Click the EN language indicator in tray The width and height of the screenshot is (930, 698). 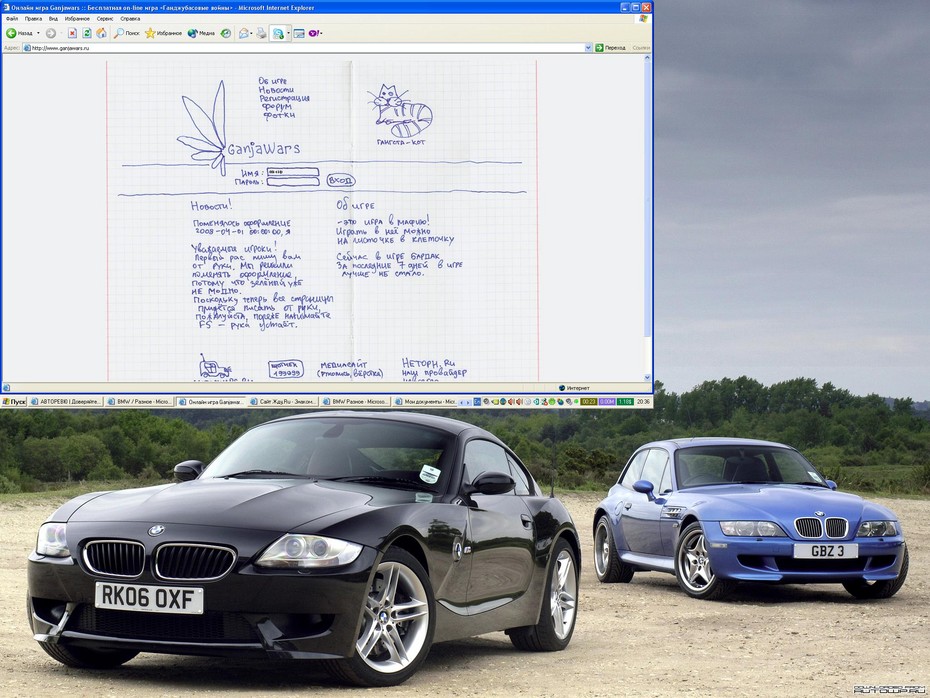(477, 401)
